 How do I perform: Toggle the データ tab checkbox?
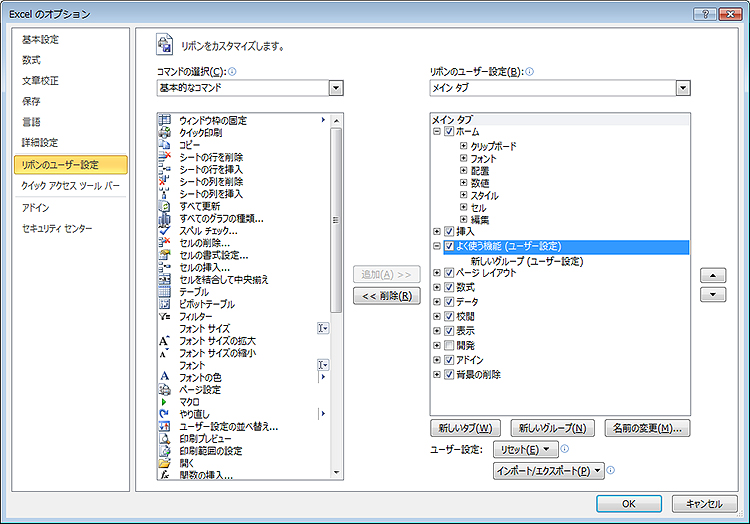[x=449, y=302]
